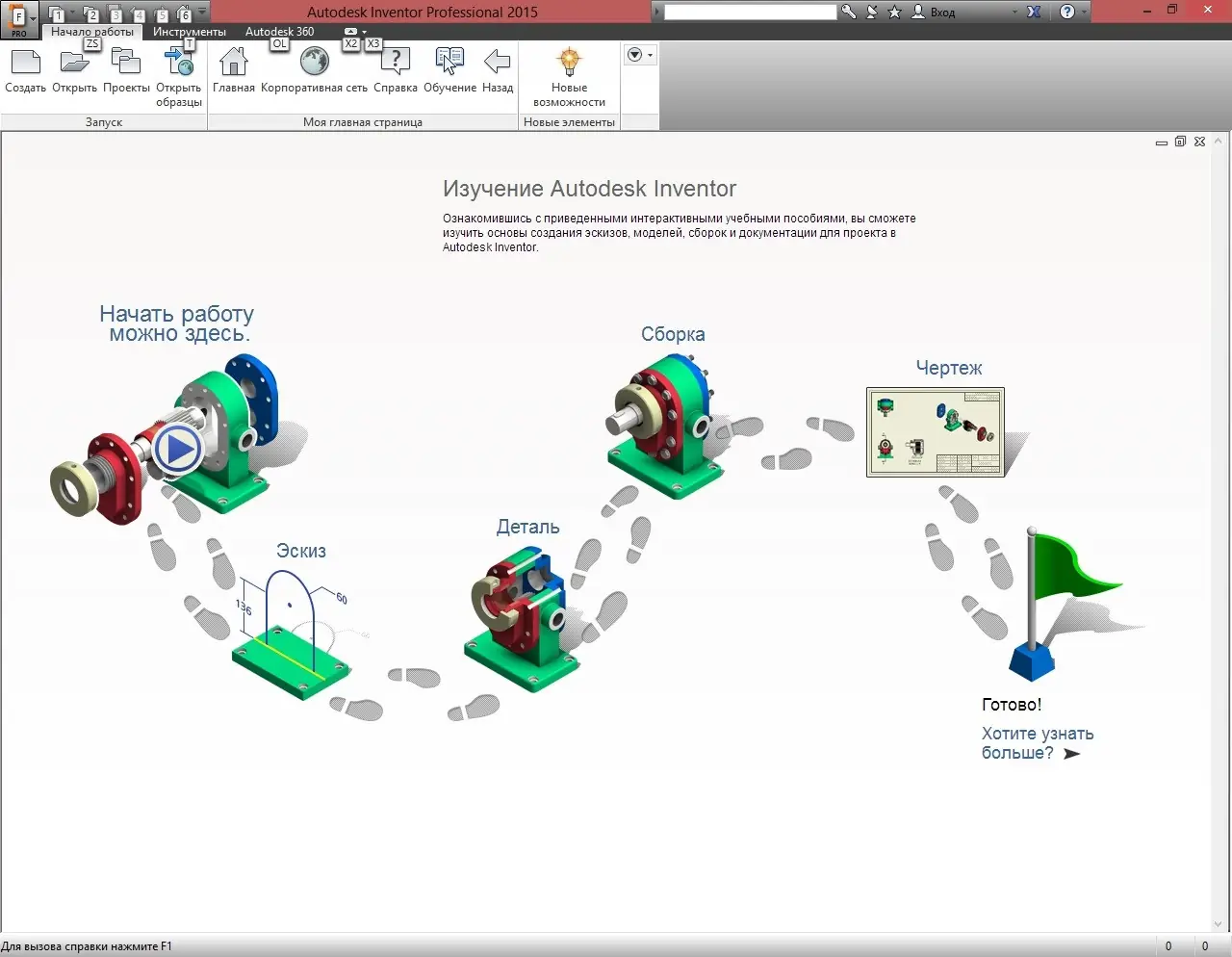Open the Эскиз tutorial label

pos(301,551)
